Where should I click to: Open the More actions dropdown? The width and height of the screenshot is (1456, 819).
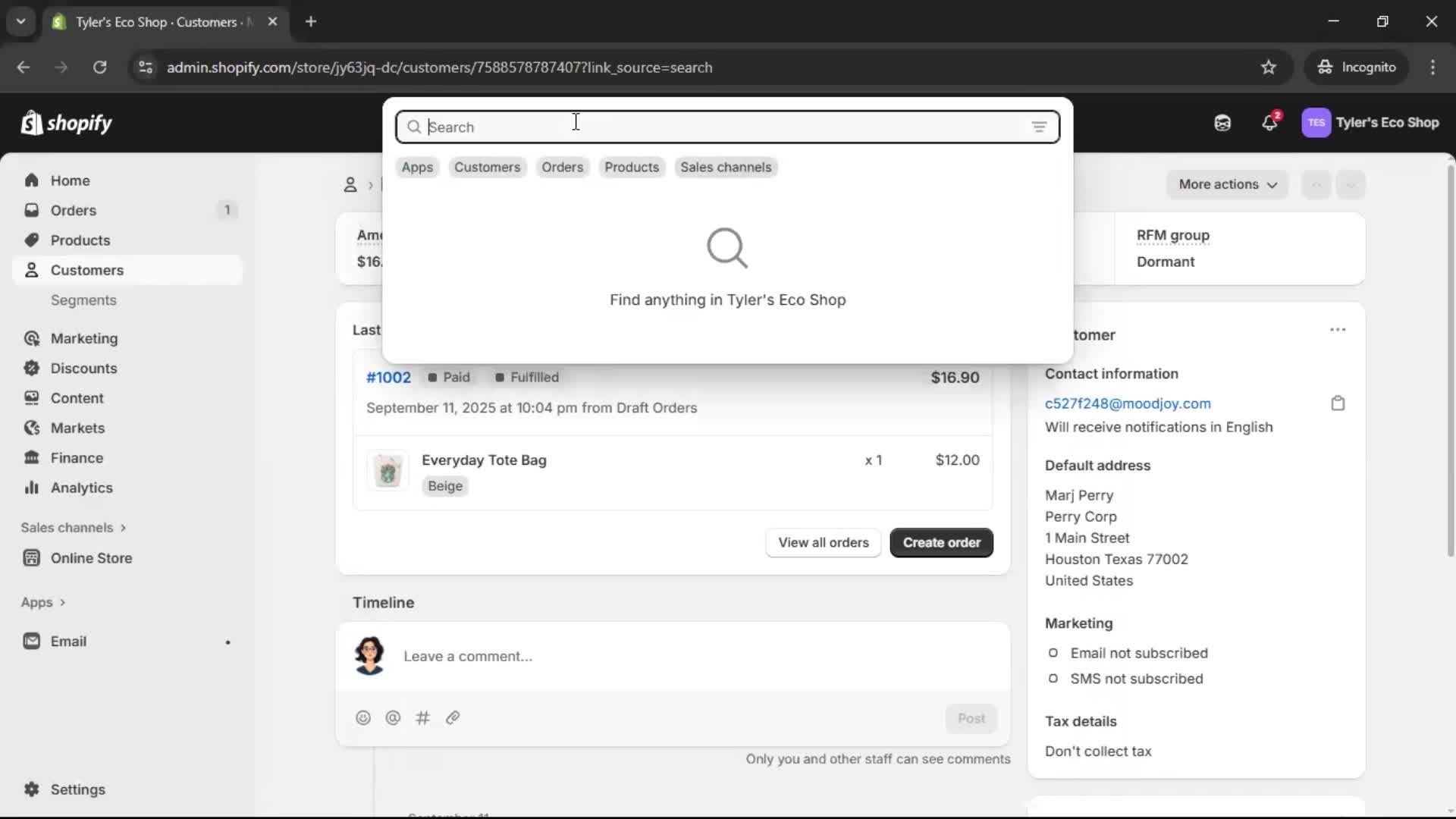point(1228,184)
